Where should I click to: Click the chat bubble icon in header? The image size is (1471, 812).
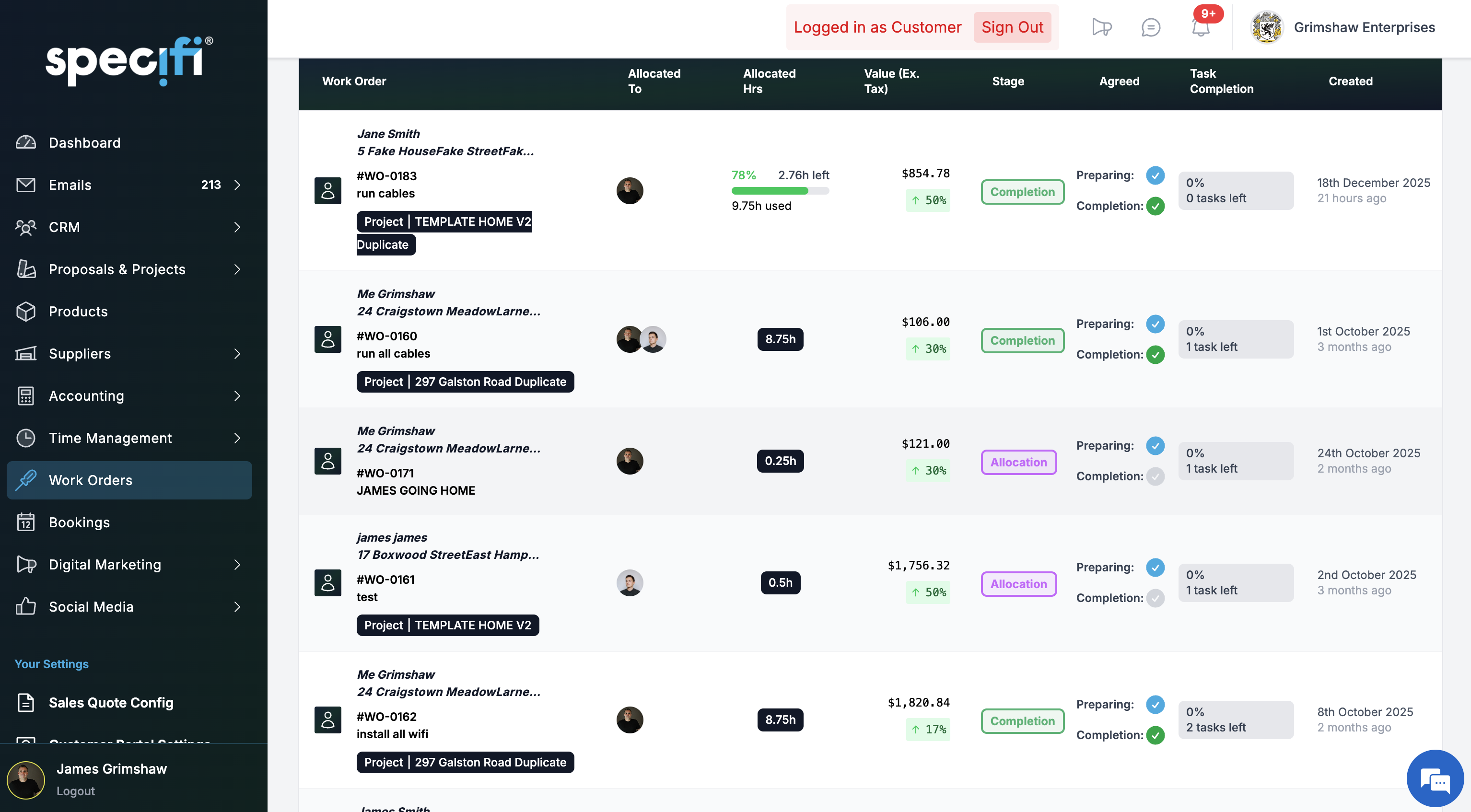click(1150, 27)
